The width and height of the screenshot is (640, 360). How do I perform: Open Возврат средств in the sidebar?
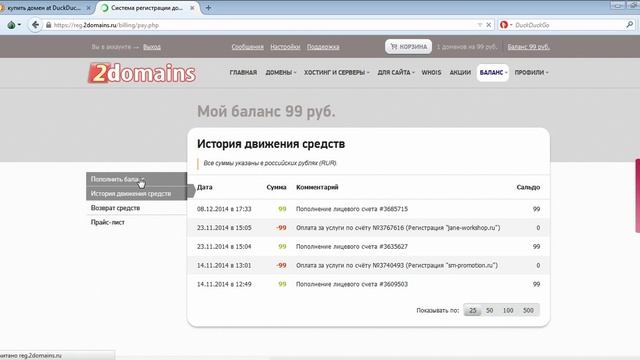point(136,208)
